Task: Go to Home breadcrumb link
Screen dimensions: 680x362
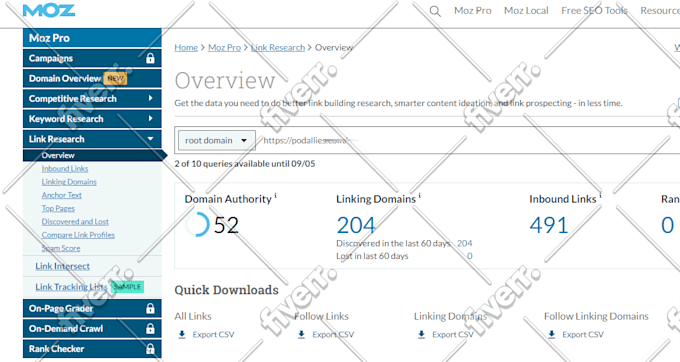Action: (x=186, y=47)
